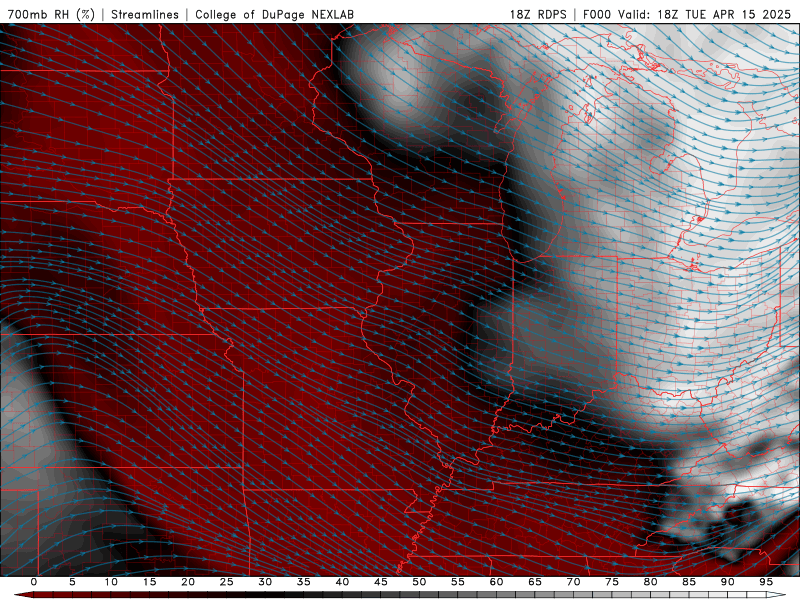The image size is (800, 600).
Task: Click the "18Z TUE APR 15 2025" valid time
Action: (x=724, y=14)
